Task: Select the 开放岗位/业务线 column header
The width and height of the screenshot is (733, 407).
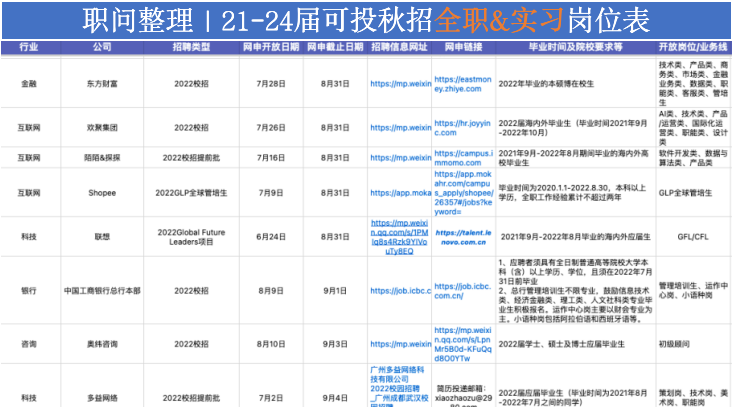Action: [693, 47]
